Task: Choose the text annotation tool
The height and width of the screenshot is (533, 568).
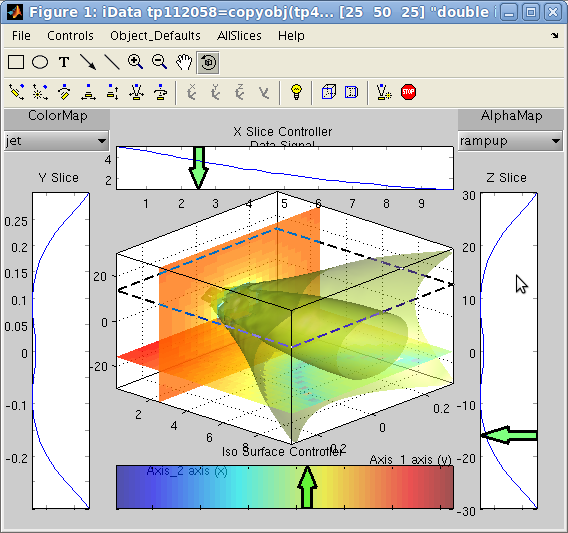Action: 64,62
